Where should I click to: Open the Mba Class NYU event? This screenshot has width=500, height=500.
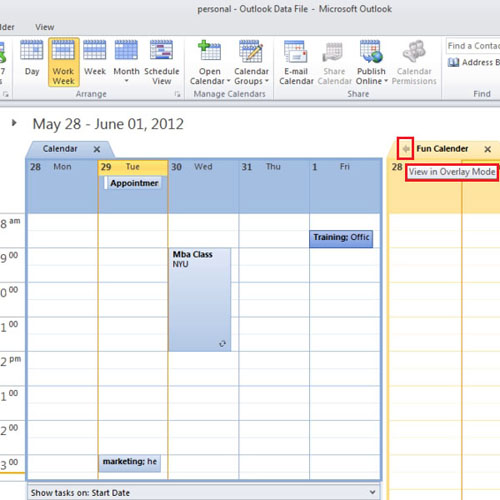(x=199, y=299)
